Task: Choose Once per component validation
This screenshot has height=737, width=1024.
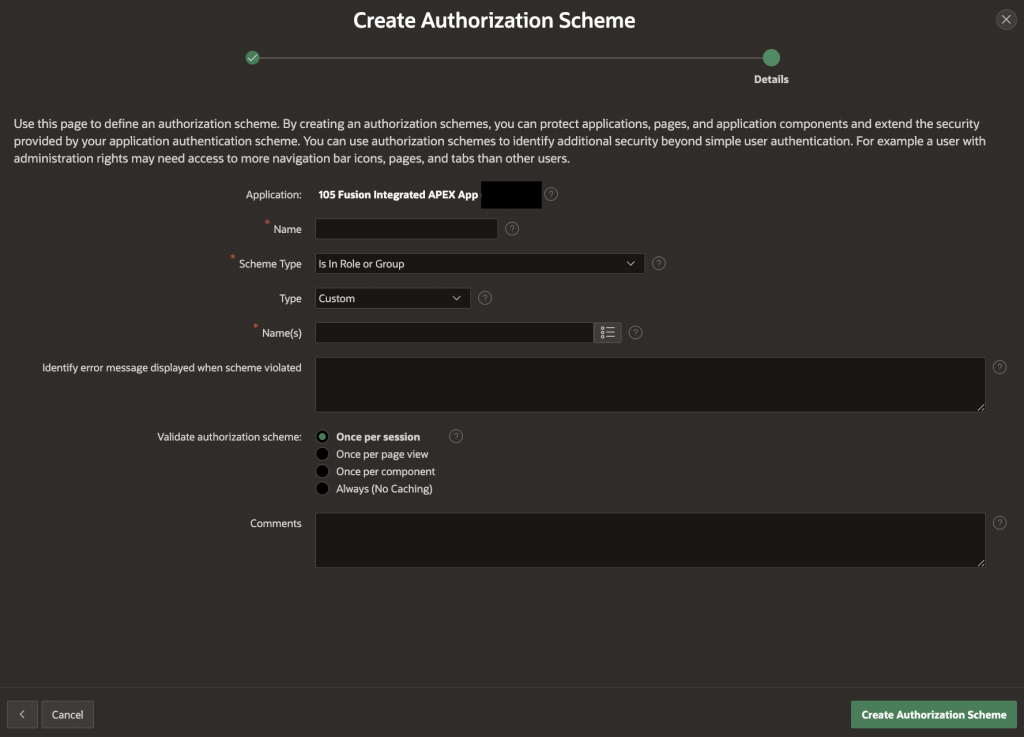Action: tap(323, 471)
